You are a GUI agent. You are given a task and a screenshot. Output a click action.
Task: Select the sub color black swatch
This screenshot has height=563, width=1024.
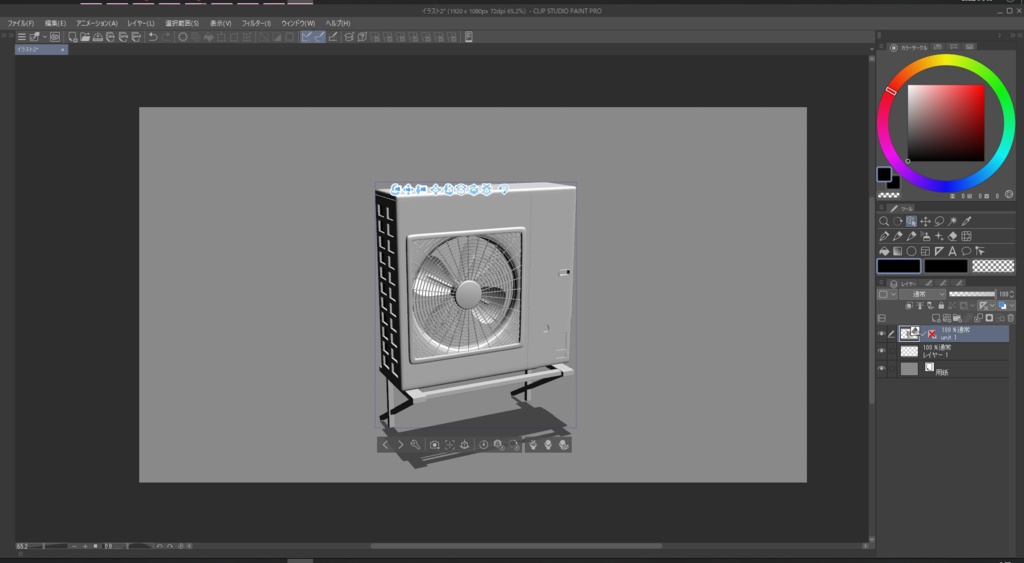click(x=946, y=266)
